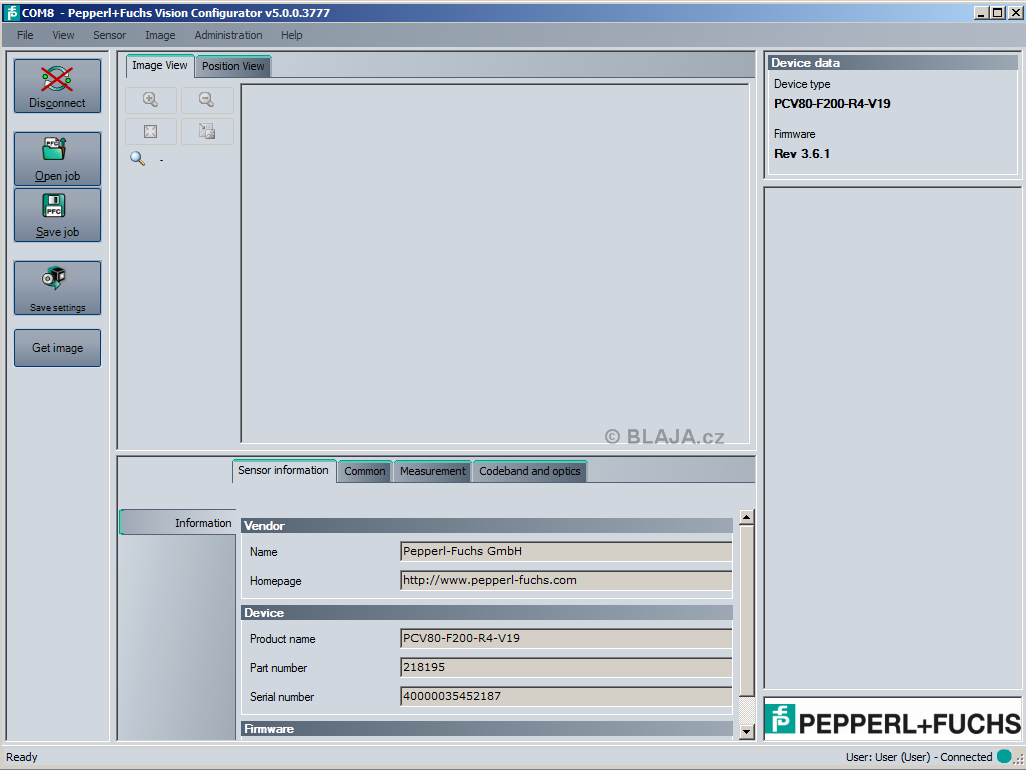This screenshot has height=770, width=1026.
Task: Click the Device data panel header
Action: [893, 63]
